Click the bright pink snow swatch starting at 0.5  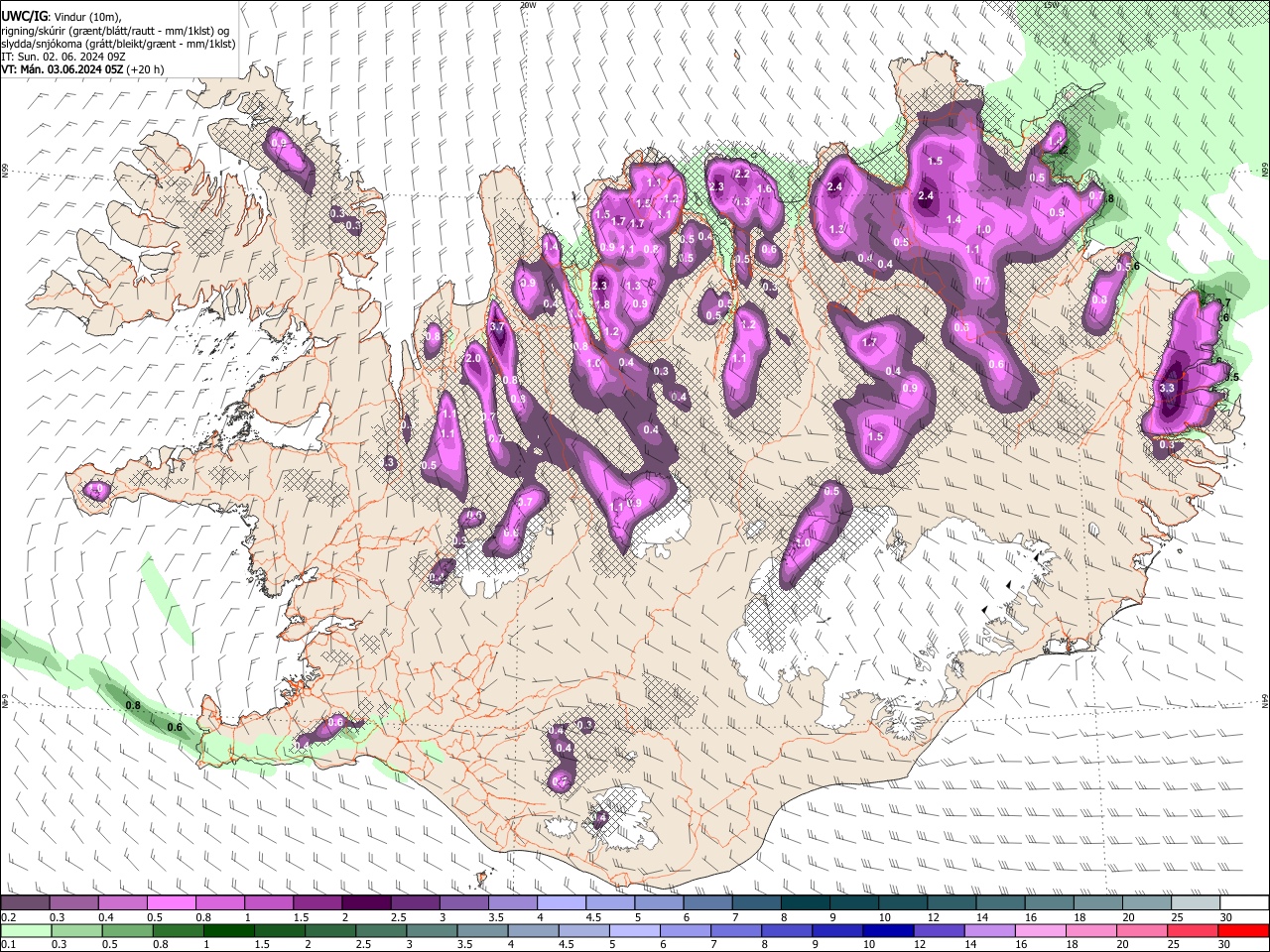(172, 903)
